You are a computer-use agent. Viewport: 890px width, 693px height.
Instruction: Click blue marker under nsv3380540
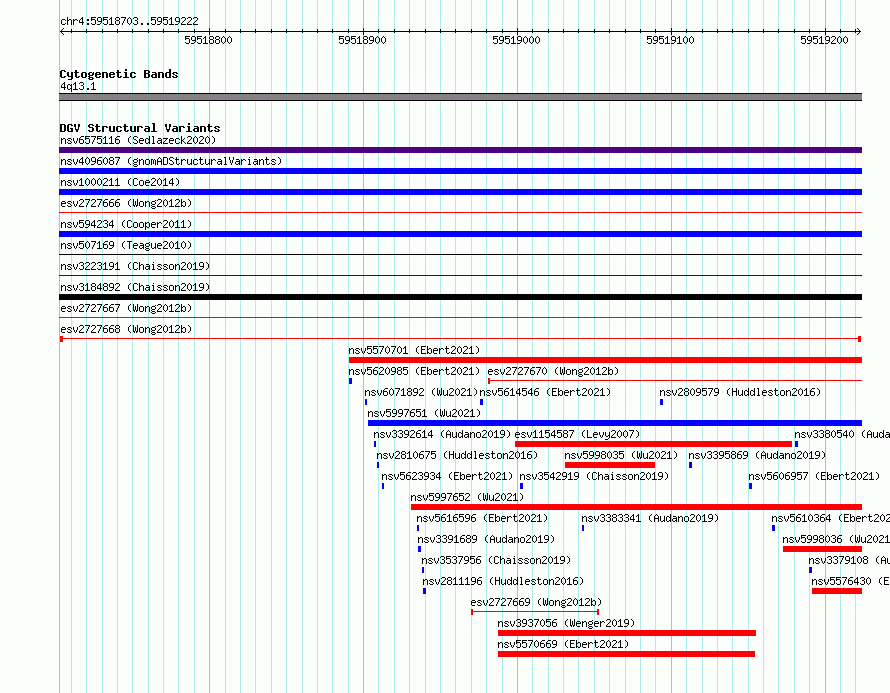point(796,444)
